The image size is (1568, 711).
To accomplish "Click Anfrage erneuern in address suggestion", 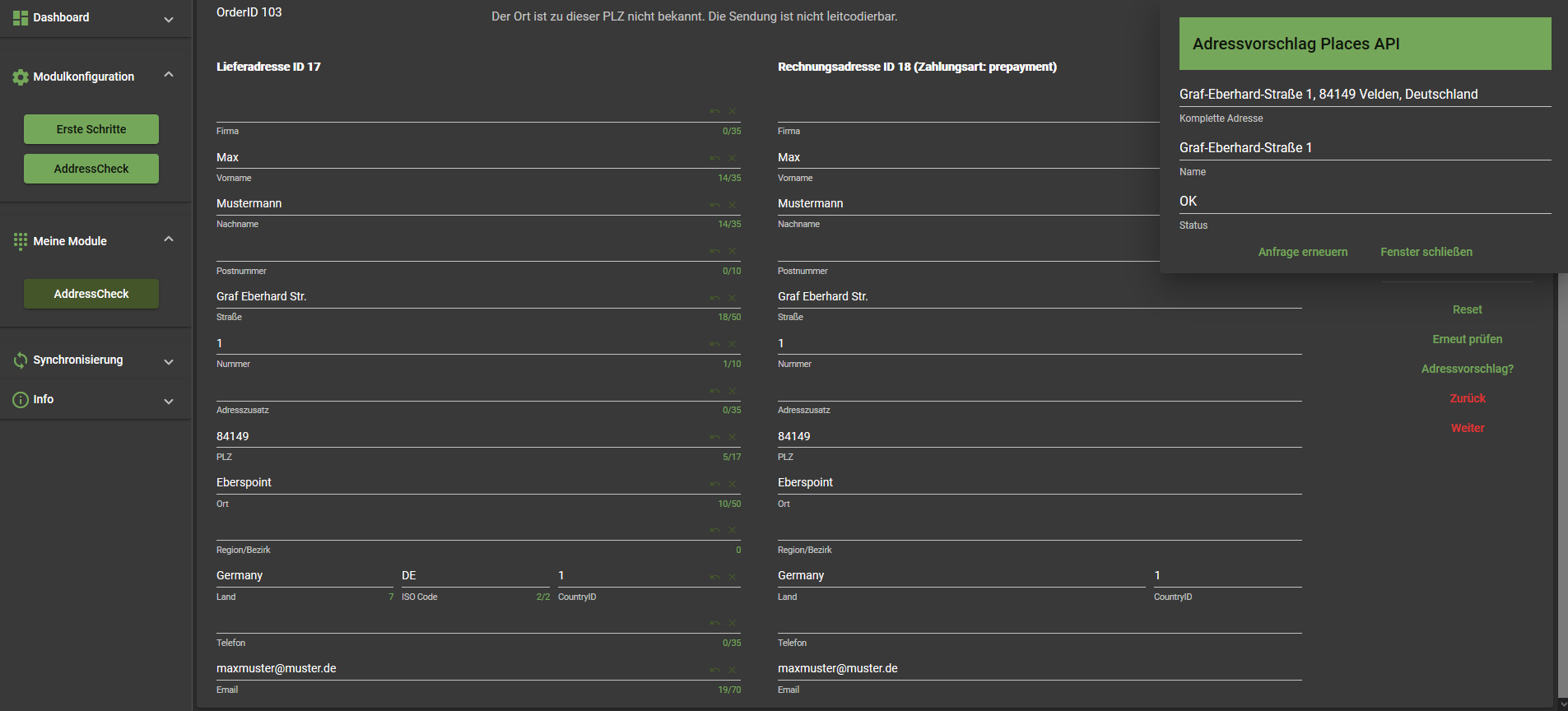I will [x=1302, y=252].
